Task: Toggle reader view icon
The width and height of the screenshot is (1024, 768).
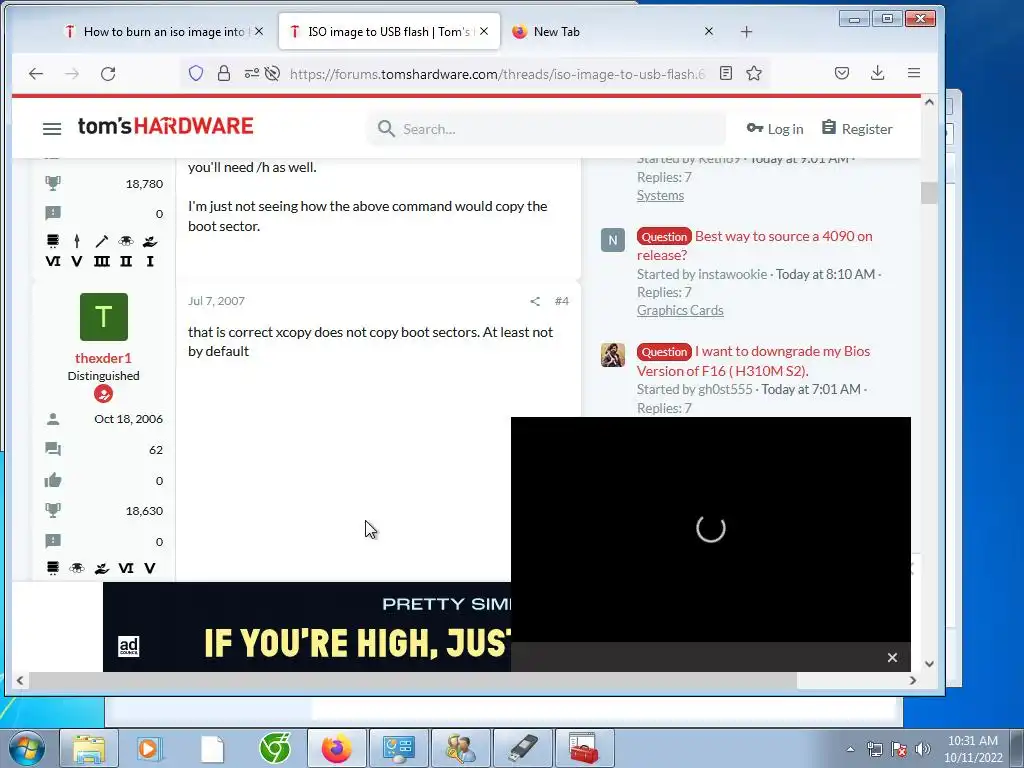Action: point(726,73)
